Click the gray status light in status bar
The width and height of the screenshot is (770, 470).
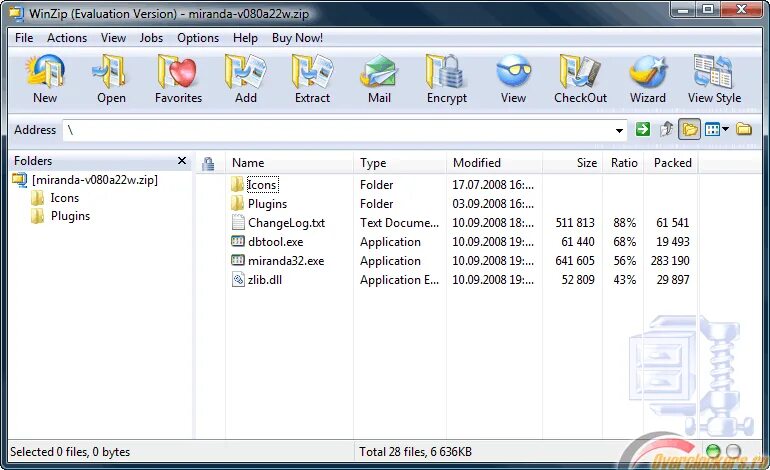(733, 451)
